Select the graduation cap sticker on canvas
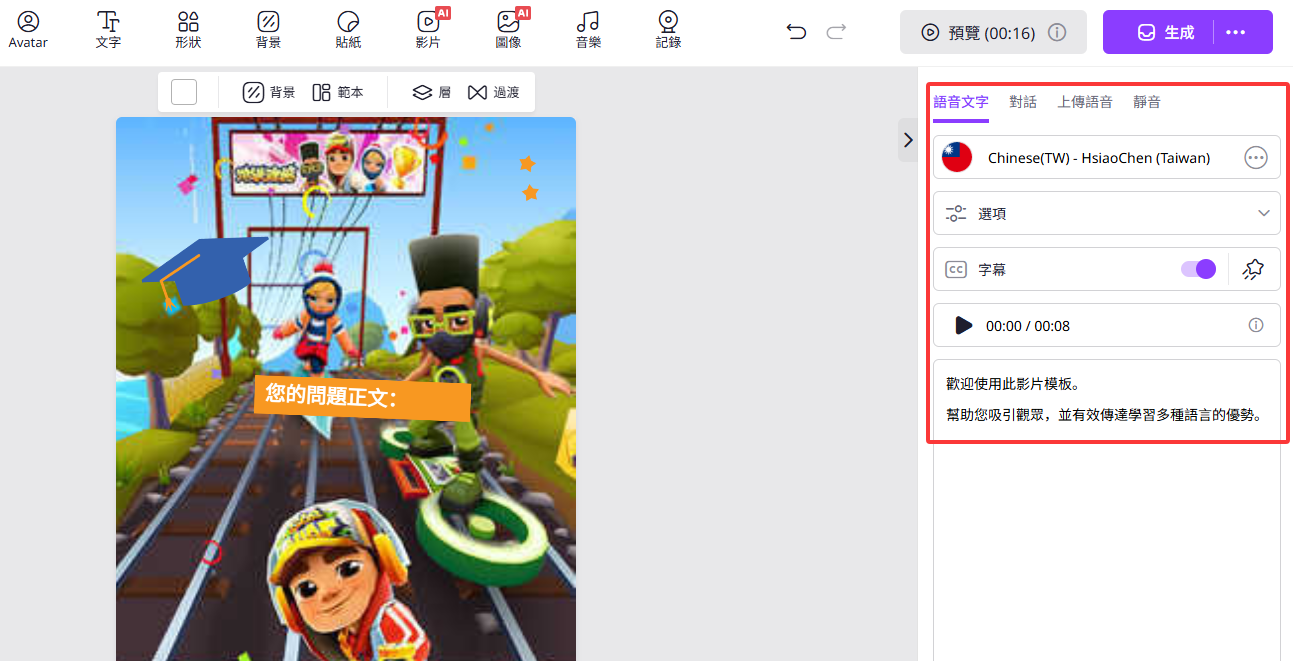Image resolution: width=1293 pixels, height=661 pixels. [x=203, y=272]
